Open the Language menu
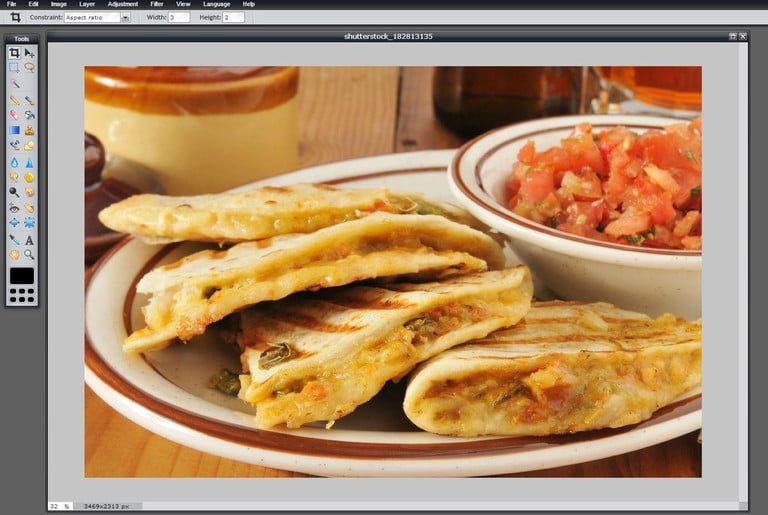This screenshot has height=515, width=768. pos(216,4)
